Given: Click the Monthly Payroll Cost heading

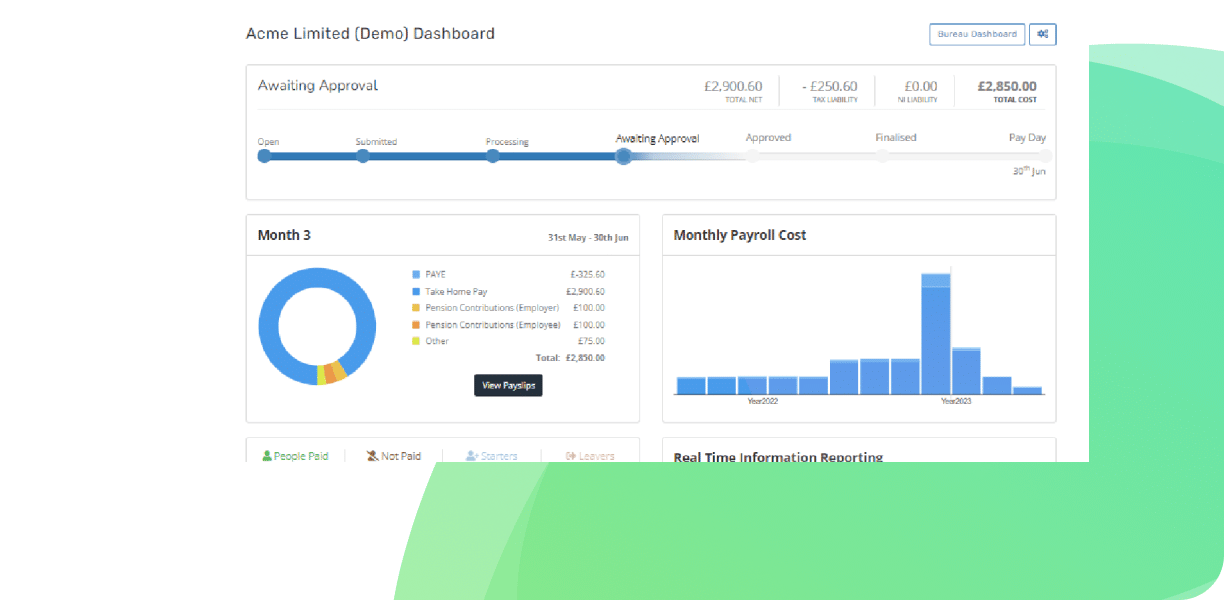Looking at the screenshot, I should 740,235.
